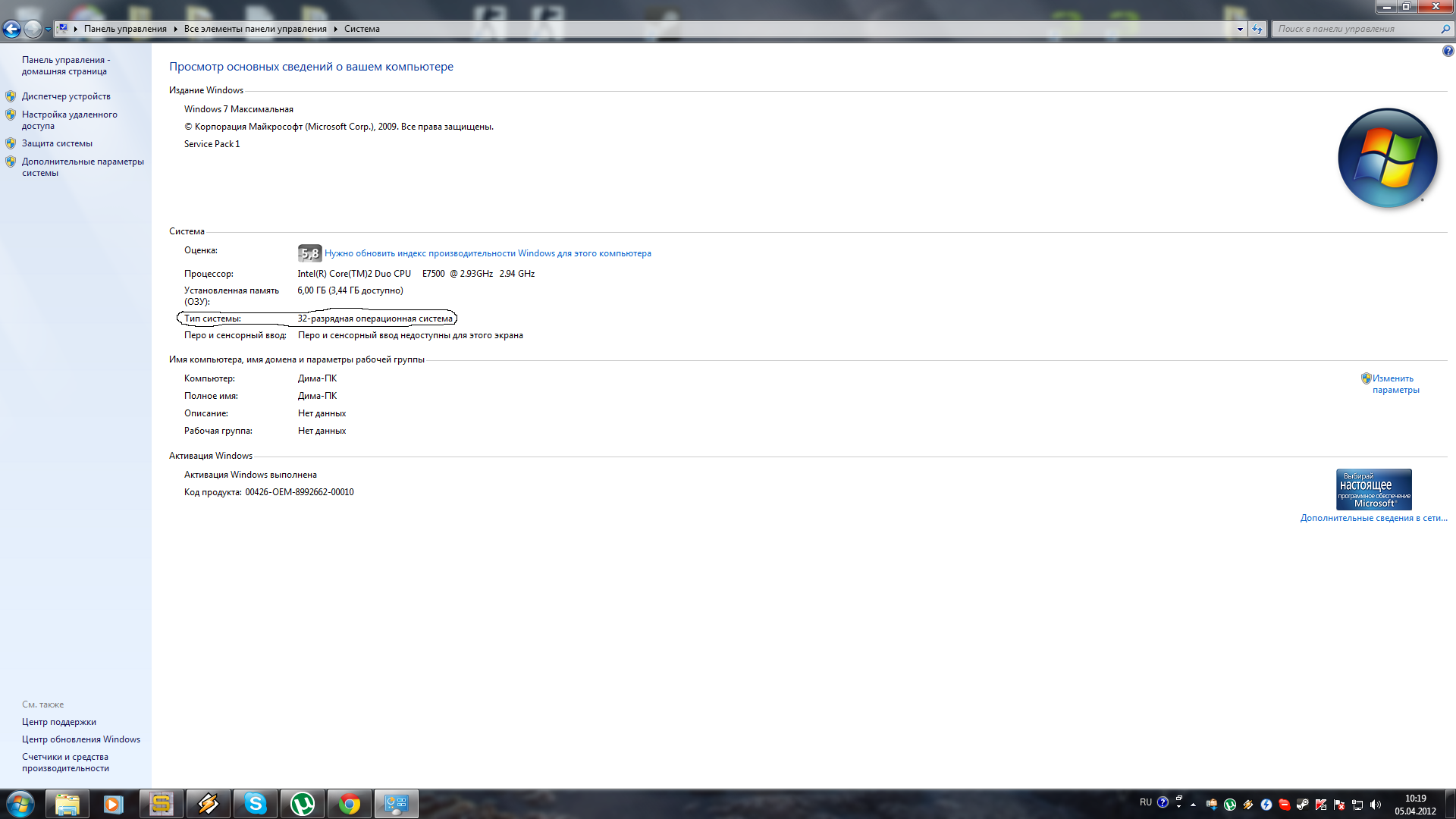This screenshot has width=1456, height=819.
Task: Open uTorrent from the taskbar
Action: [x=303, y=804]
